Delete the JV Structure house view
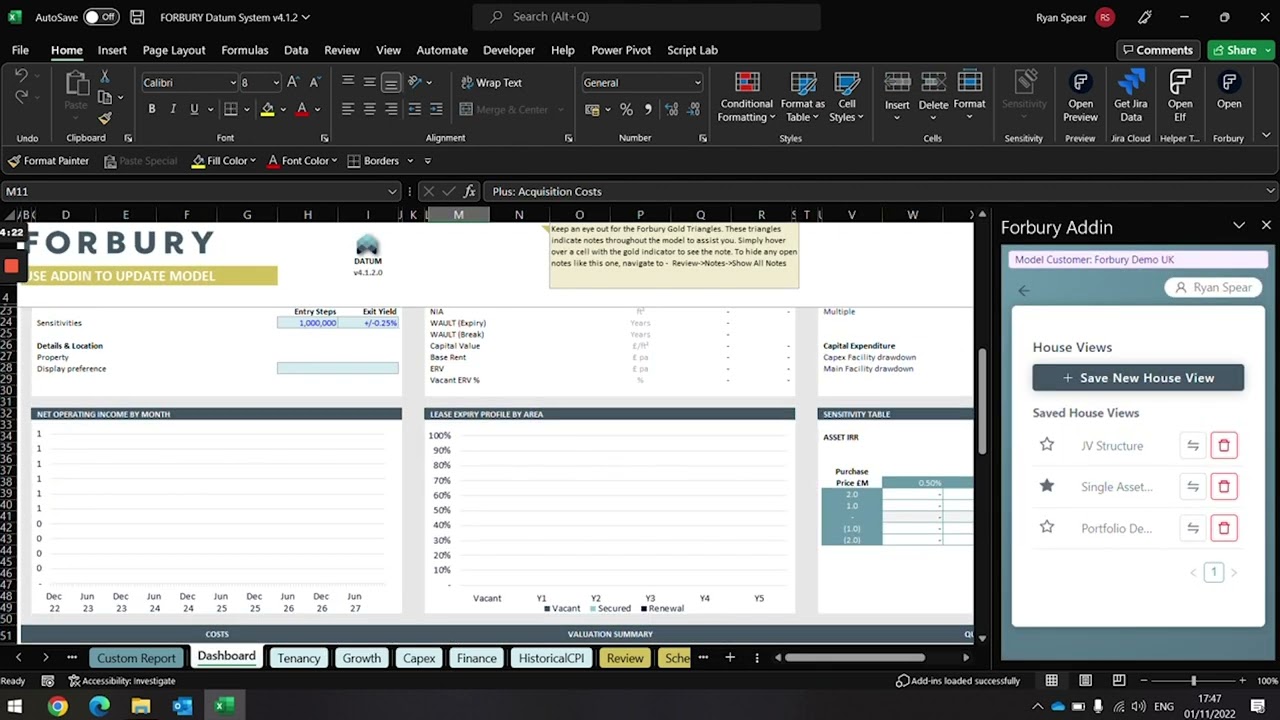The image size is (1280, 720). 1224,446
